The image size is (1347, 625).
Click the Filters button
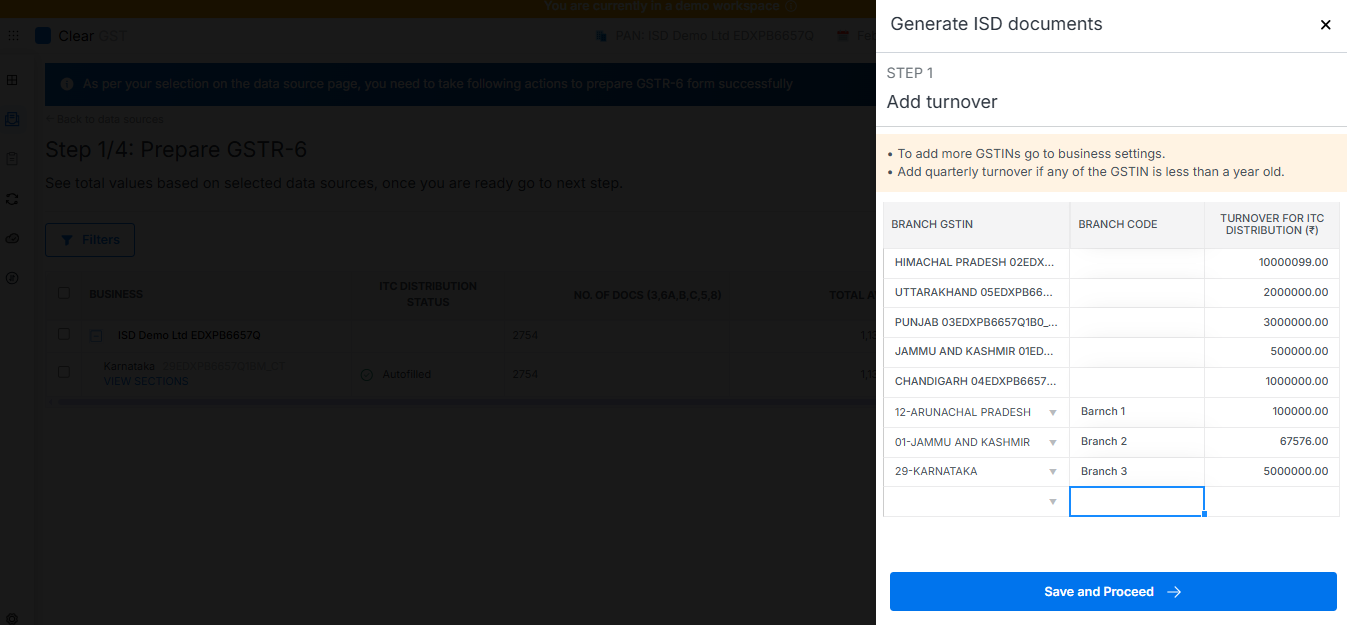(x=90, y=240)
